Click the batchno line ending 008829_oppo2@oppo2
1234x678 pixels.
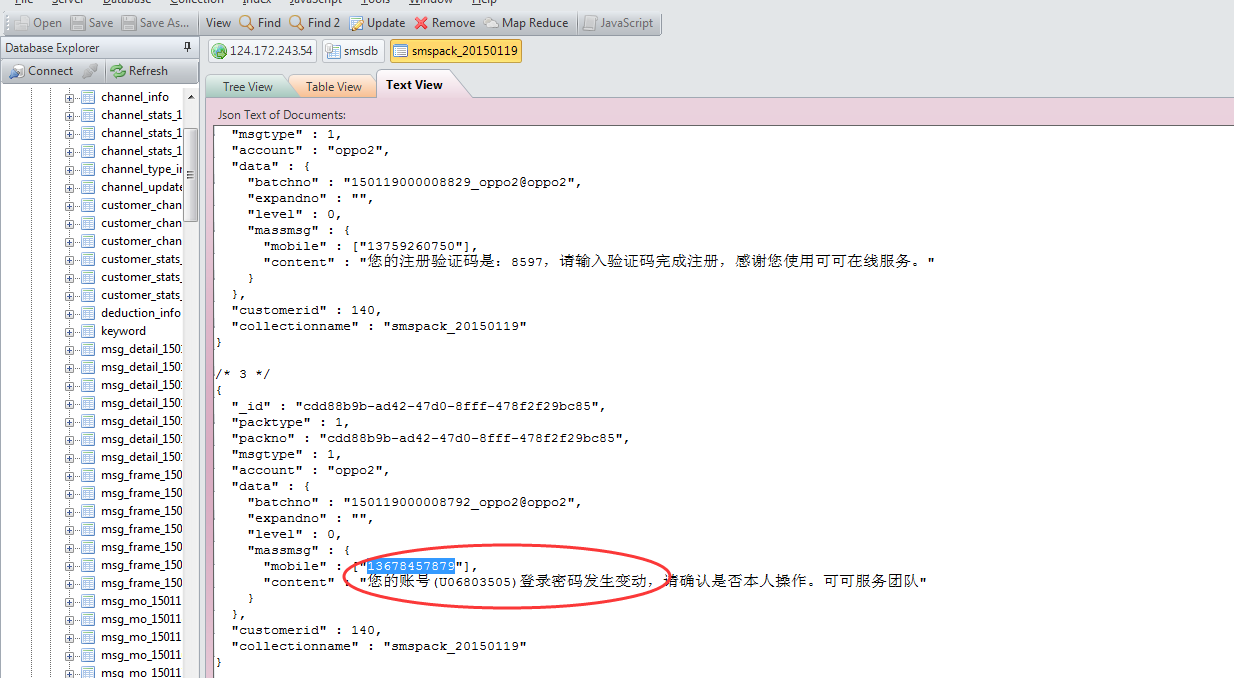tap(414, 182)
